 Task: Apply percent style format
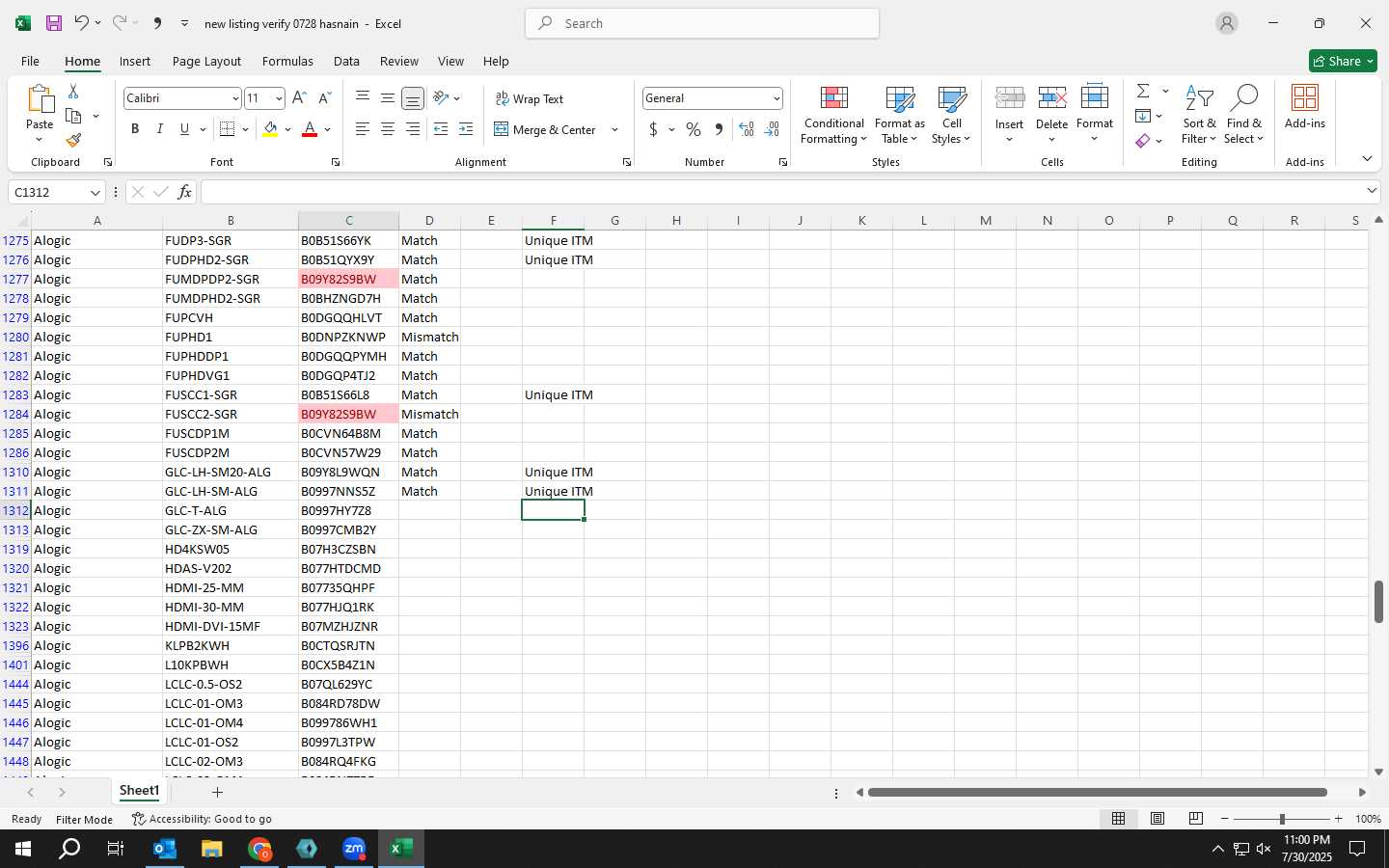[694, 129]
